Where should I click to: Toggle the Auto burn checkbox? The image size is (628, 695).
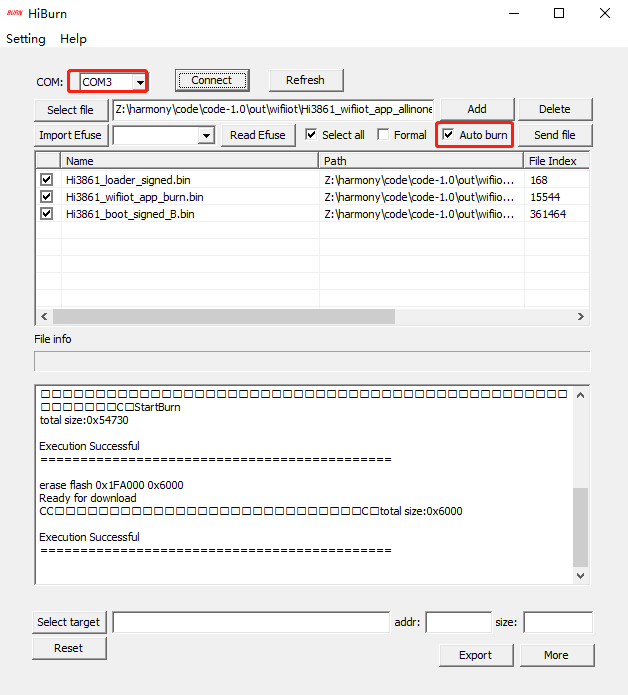click(448, 134)
